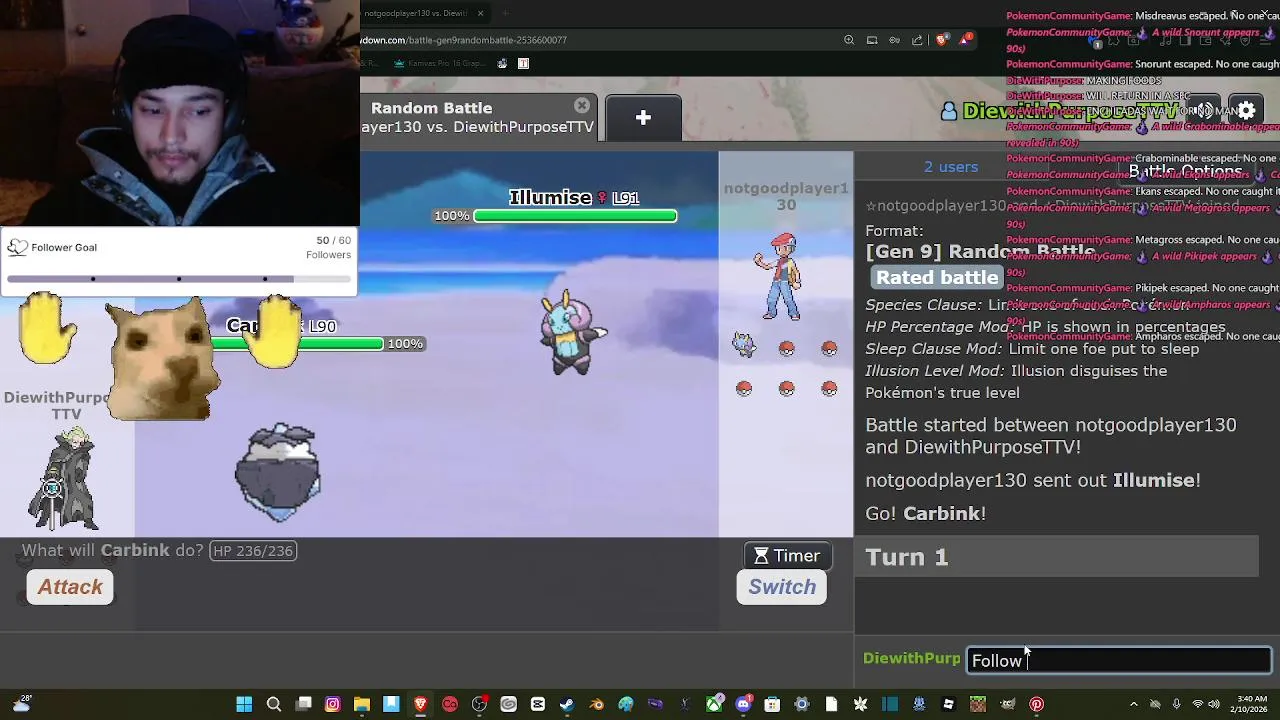The height and width of the screenshot is (720, 1280).
Task: Open the Kamvas Pro 16 bookmark
Action: (x=438, y=63)
